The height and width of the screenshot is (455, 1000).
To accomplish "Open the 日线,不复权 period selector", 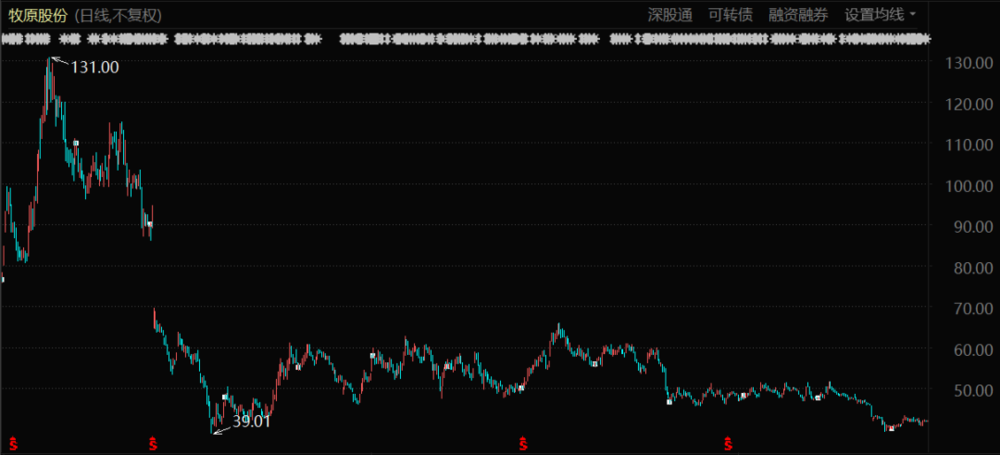I will (x=118, y=15).
